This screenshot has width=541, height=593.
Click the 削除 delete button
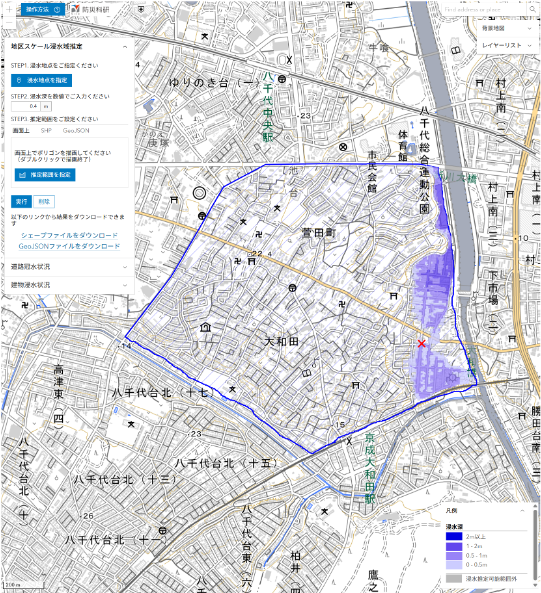(x=44, y=202)
